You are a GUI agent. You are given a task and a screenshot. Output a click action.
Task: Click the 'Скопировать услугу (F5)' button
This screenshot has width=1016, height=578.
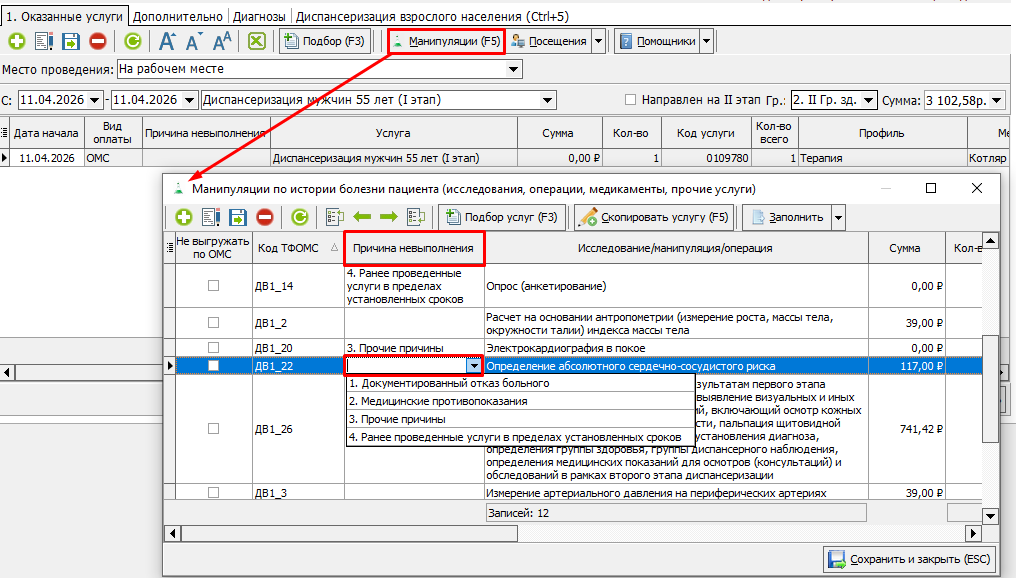pos(654,217)
